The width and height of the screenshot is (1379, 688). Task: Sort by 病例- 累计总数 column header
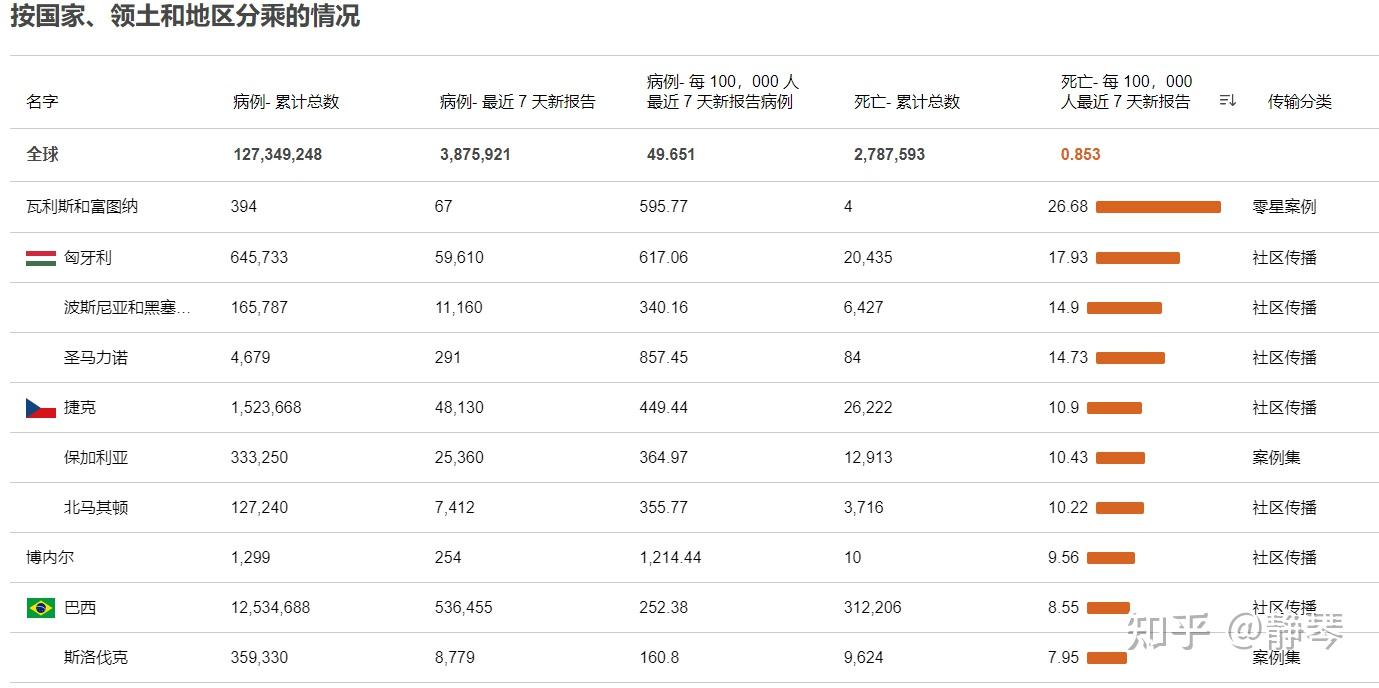pyautogui.click(x=286, y=102)
